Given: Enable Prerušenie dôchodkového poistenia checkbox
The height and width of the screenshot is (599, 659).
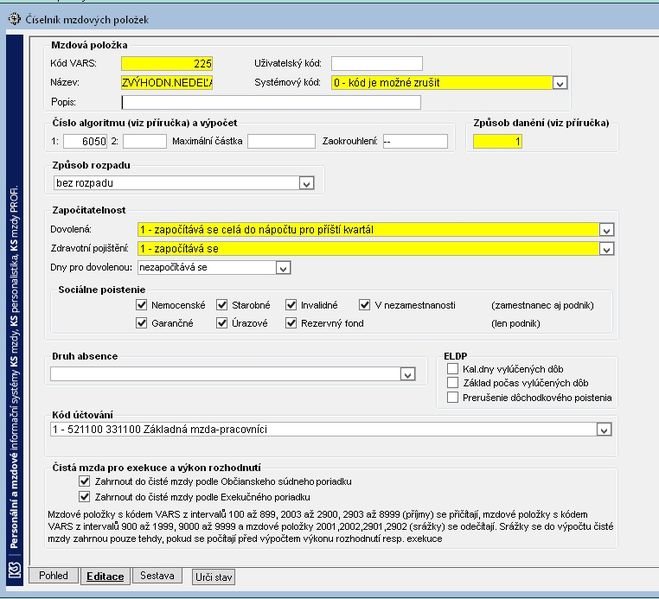Looking at the screenshot, I should click(x=453, y=397).
